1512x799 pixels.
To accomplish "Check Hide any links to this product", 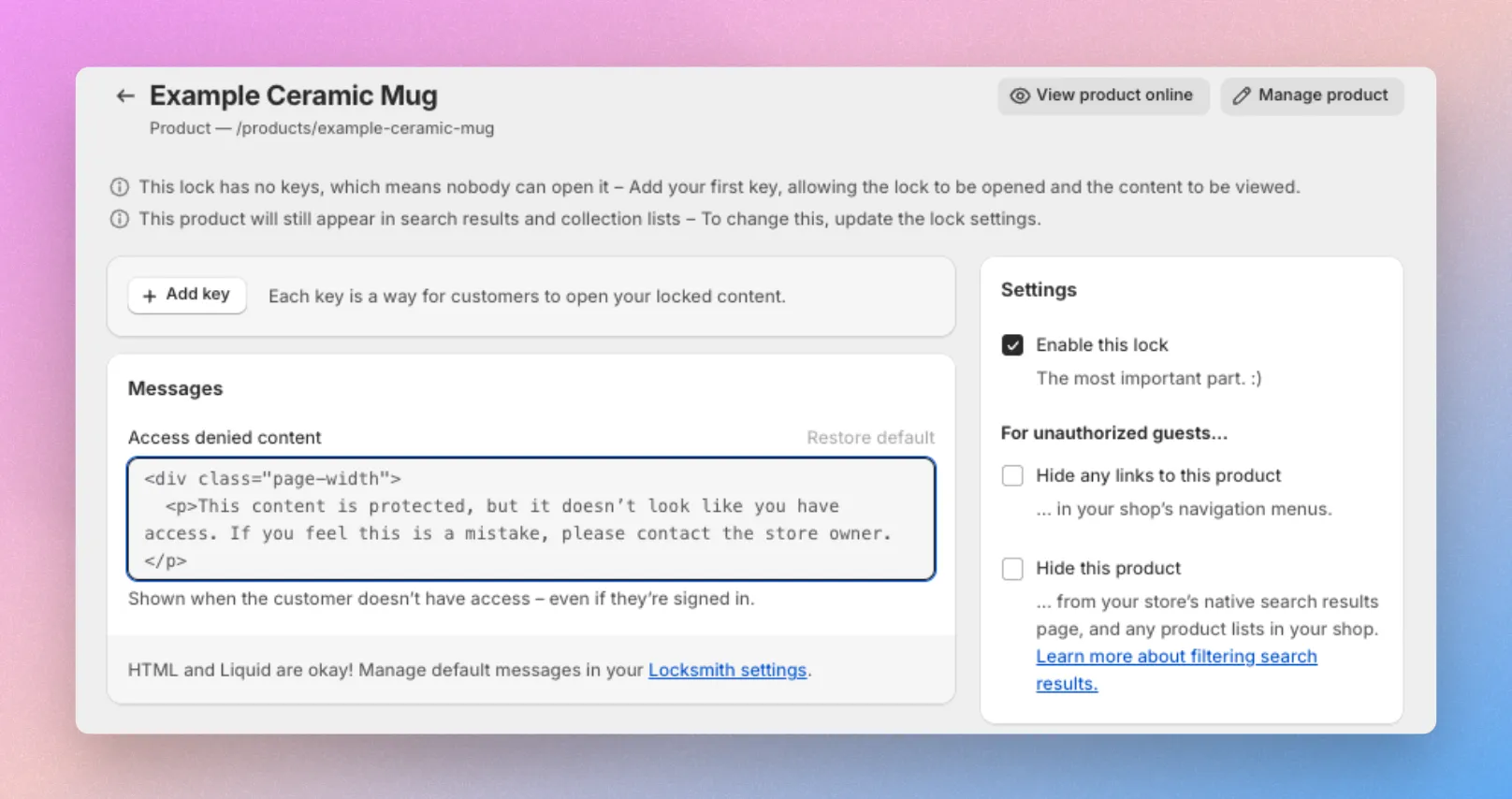I will point(1012,475).
